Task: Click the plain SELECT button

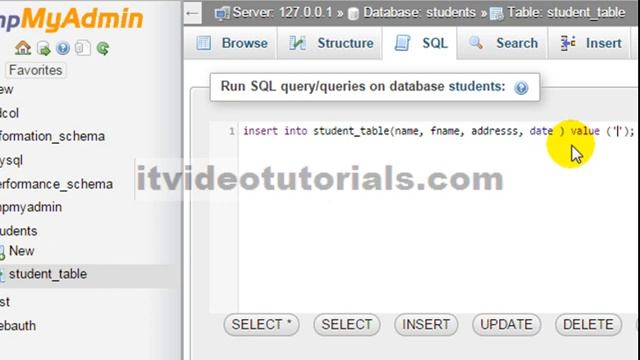Action: tap(347, 325)
